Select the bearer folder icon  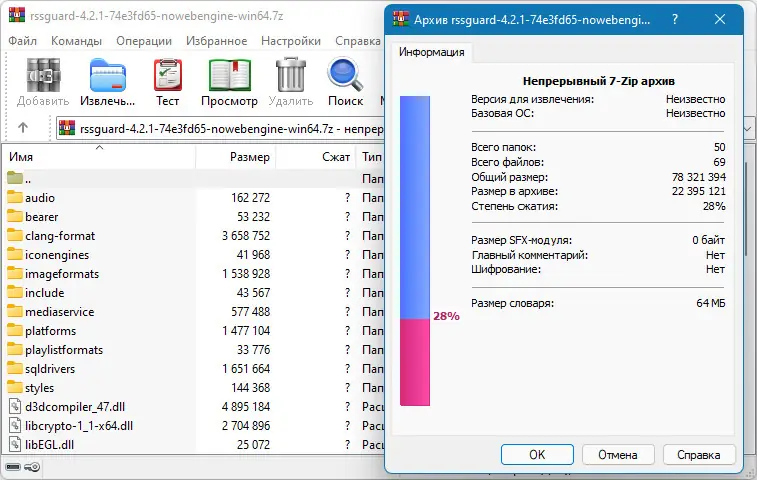pyautogui.click(x=15, y=216)
